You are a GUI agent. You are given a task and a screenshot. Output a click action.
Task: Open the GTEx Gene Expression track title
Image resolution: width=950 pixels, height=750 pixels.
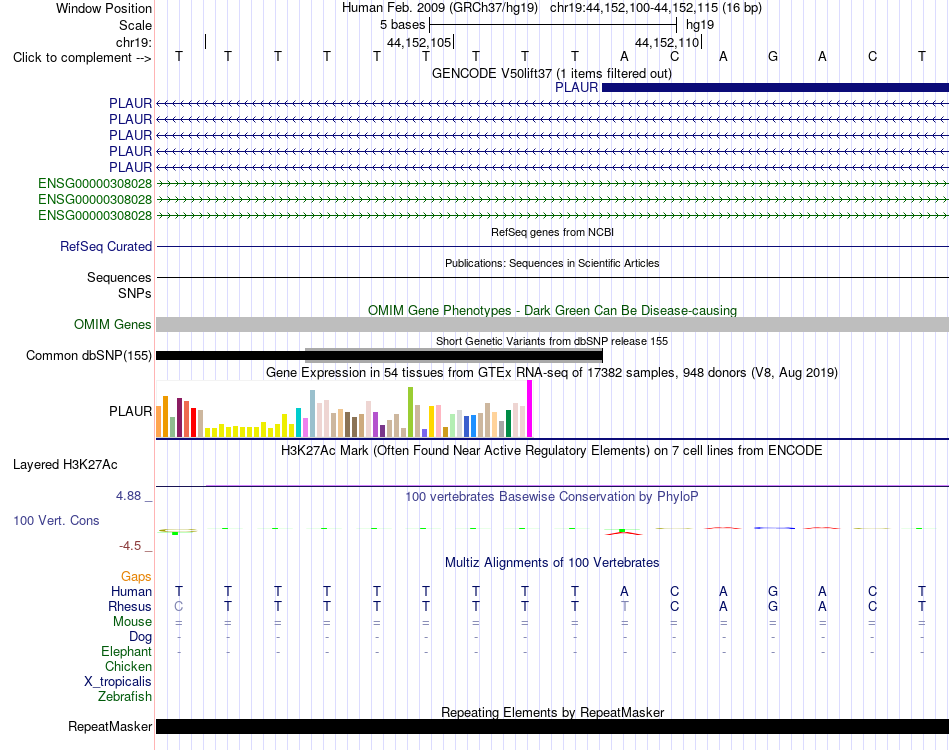coord(552,373)
